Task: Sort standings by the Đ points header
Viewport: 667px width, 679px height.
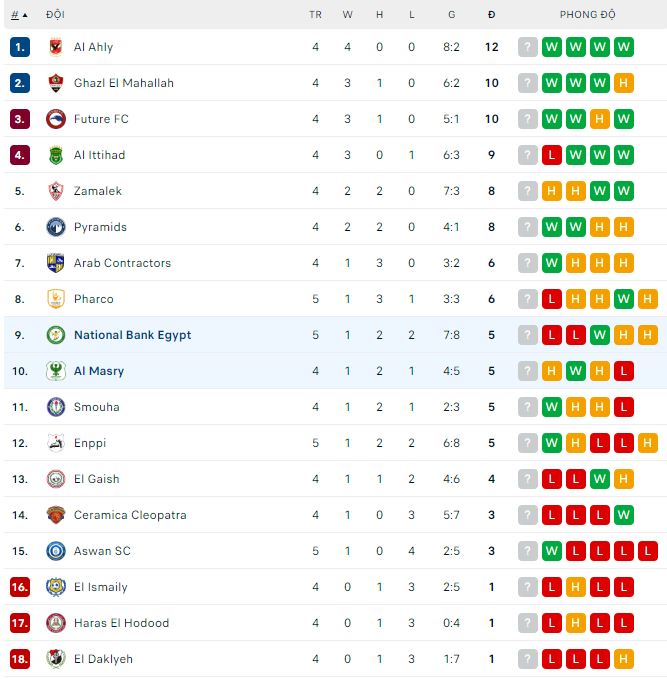Action: pyautogui.click(x=491, y=15)
